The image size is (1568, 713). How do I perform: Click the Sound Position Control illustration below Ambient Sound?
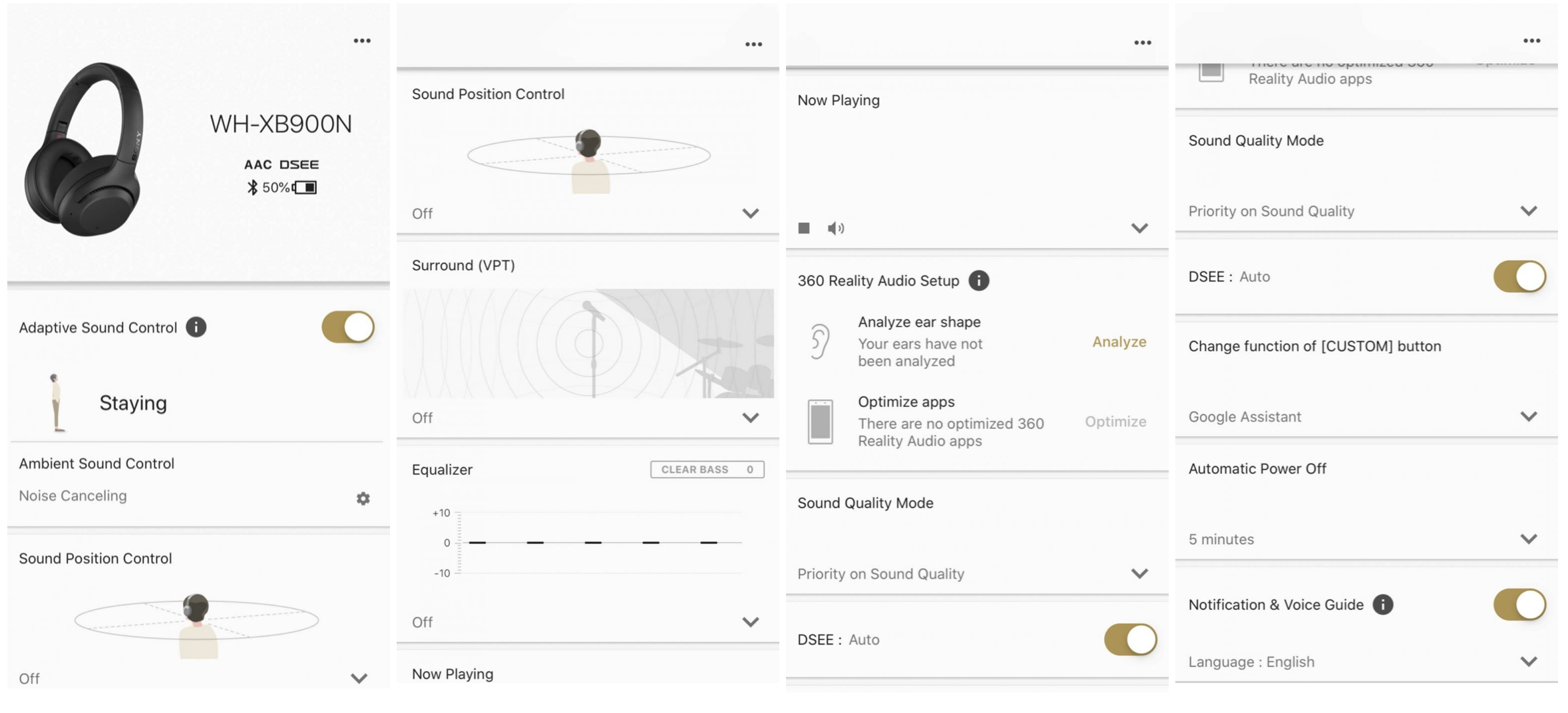point(196,625)
